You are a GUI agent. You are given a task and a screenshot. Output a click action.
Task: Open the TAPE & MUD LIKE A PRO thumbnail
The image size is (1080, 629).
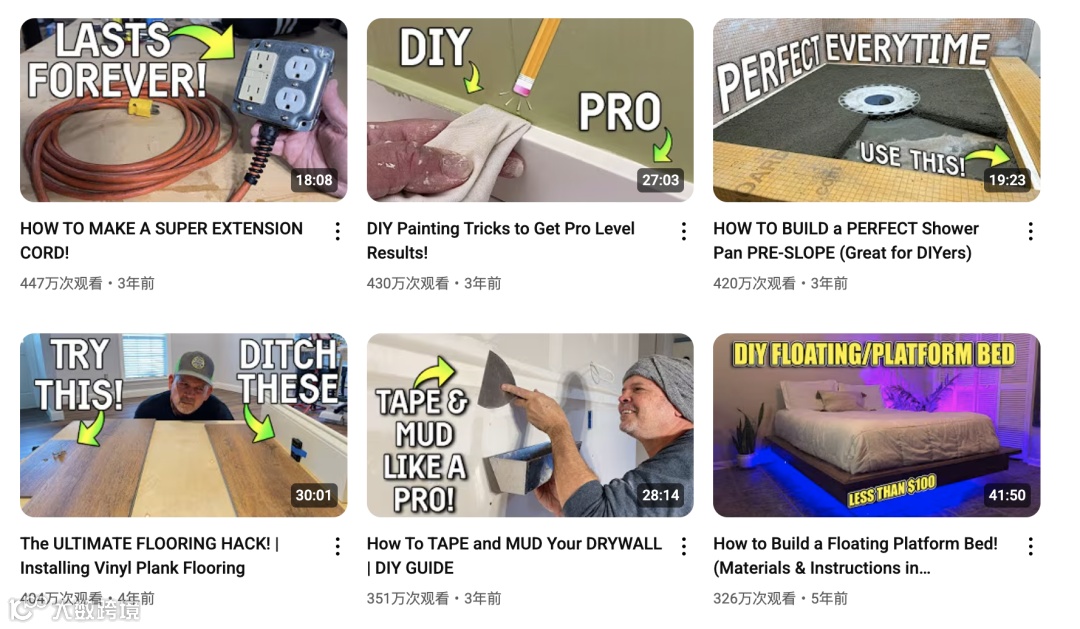[530, 425]
